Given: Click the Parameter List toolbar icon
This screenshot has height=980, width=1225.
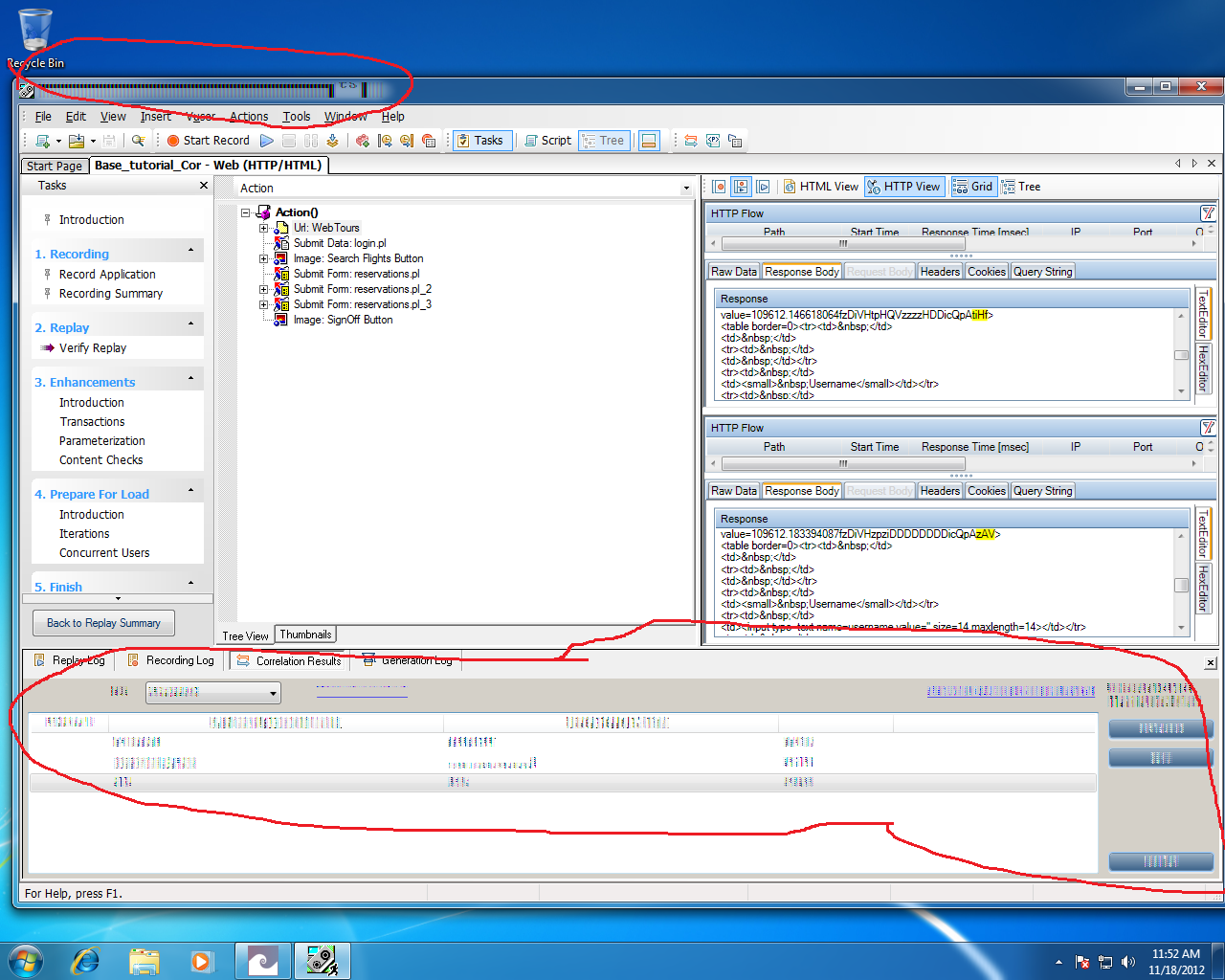Looking at the screenshot, I should click(x=713, y=141).
